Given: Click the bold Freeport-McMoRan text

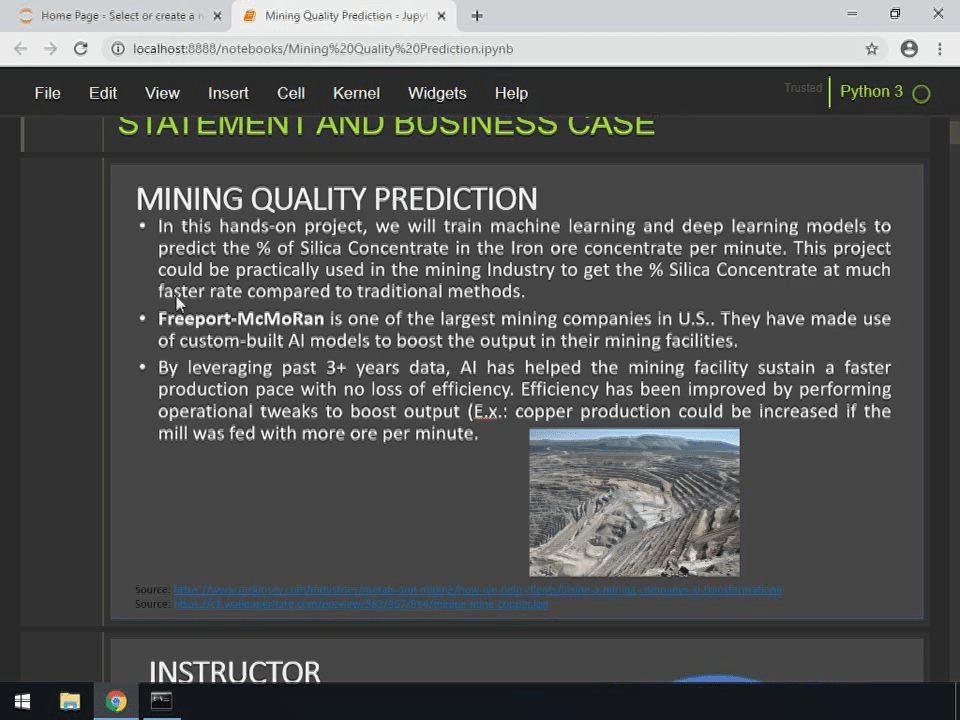Looking at the screenshot, I should pos(241,319).
